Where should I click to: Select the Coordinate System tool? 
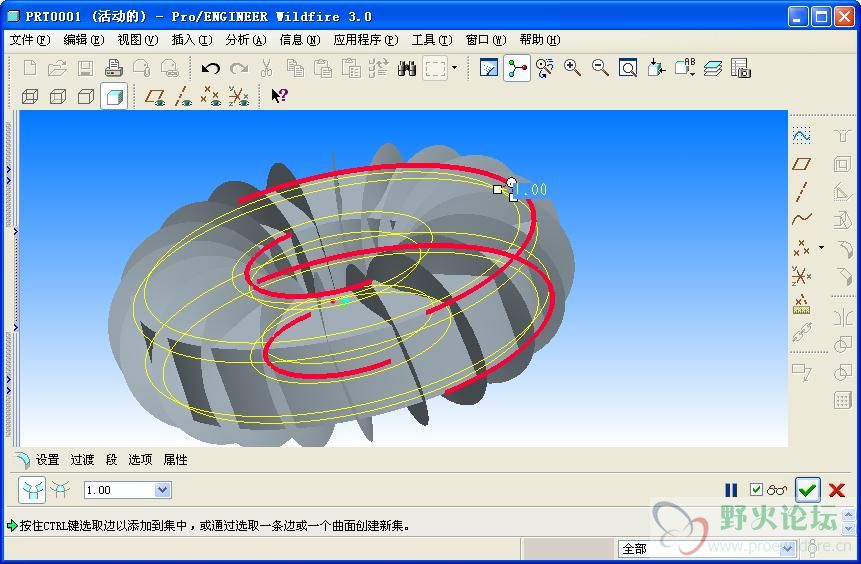pyautogui.click(x=801, y=275)
